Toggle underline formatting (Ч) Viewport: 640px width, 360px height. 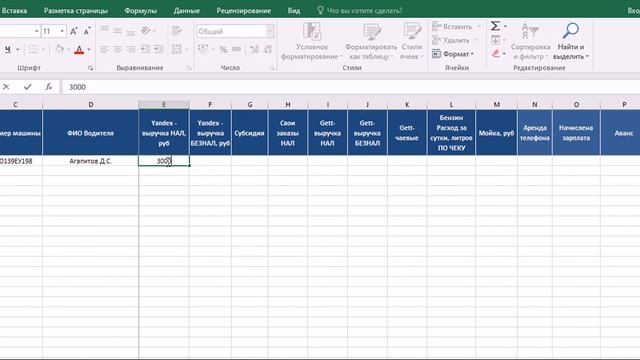click(8, 49)
